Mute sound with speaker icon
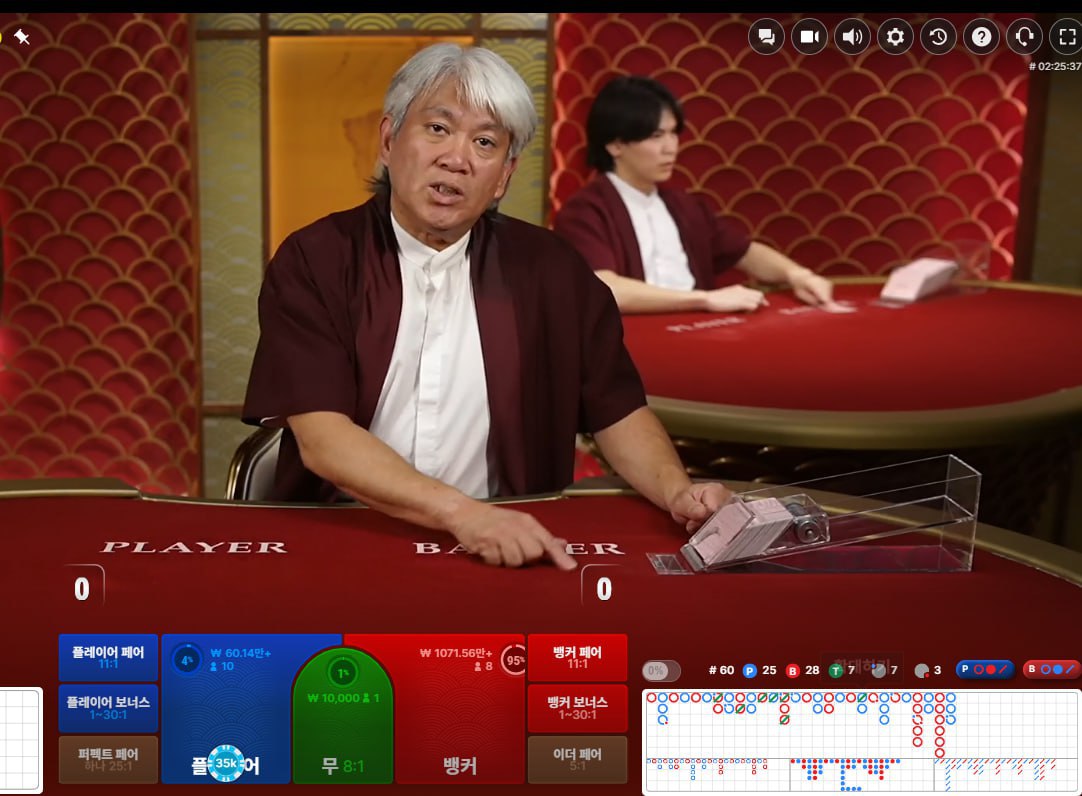This screenshot has height=796, width=1082. click(852, 36)
